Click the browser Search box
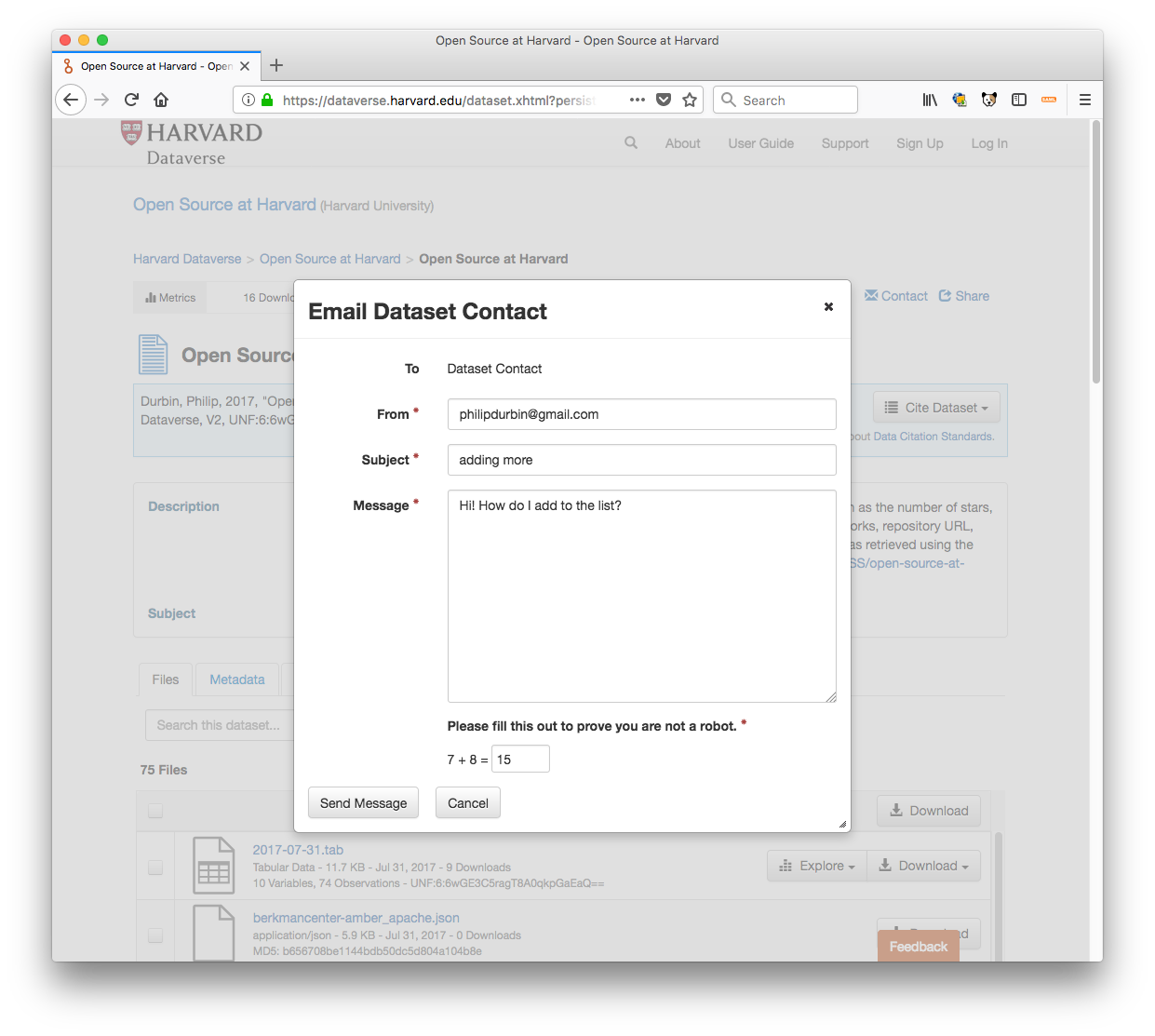The image size is (1155, 1036). point(786,100)
